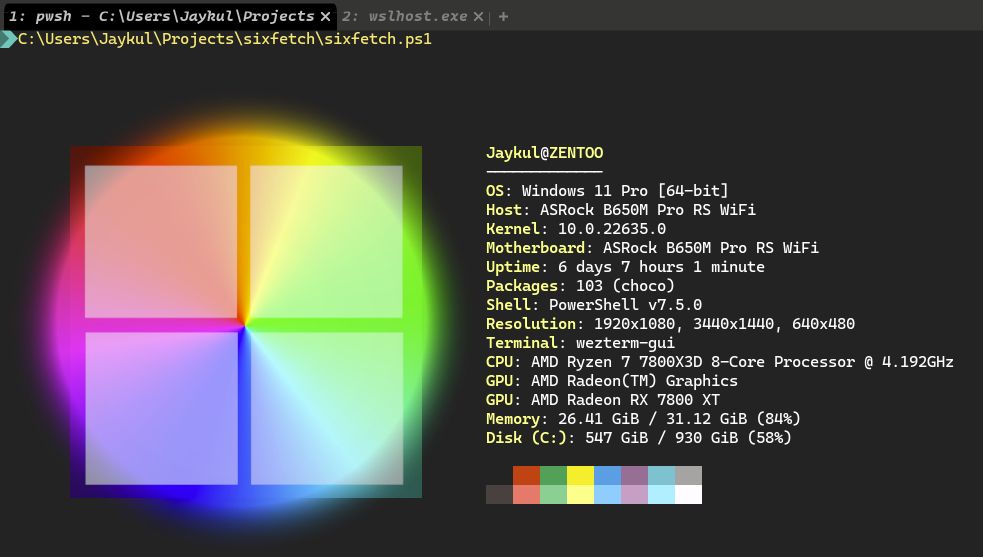Click the OS line Windows 11 Pro
Image resolution: width=983 pixels, height=557 pixels.
point(607,191)
